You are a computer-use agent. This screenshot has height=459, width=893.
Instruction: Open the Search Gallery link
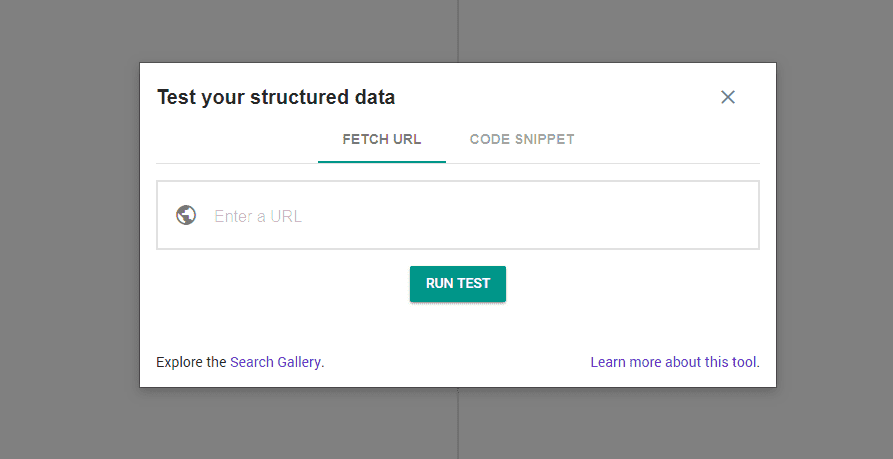[x=275, y=362]
